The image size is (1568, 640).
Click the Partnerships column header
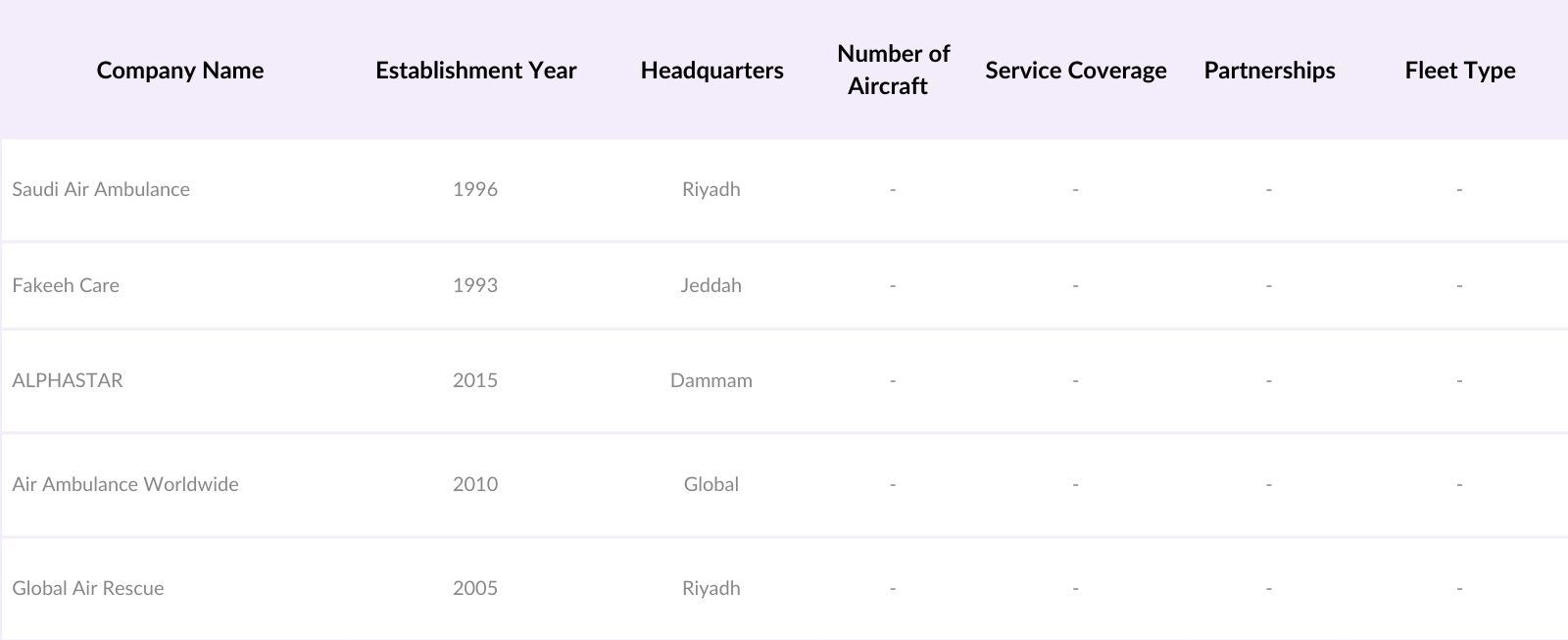pos(1269,71)
